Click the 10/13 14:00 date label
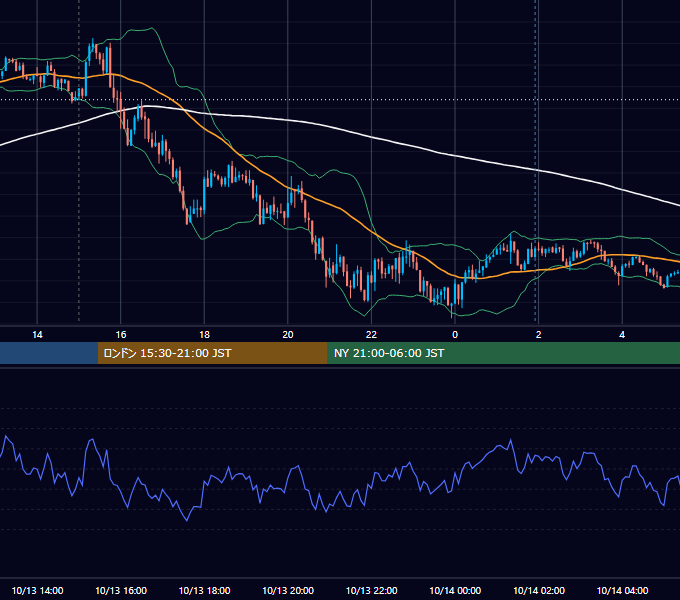Viewport: 680px width, 600px height. tap(37, 590)
